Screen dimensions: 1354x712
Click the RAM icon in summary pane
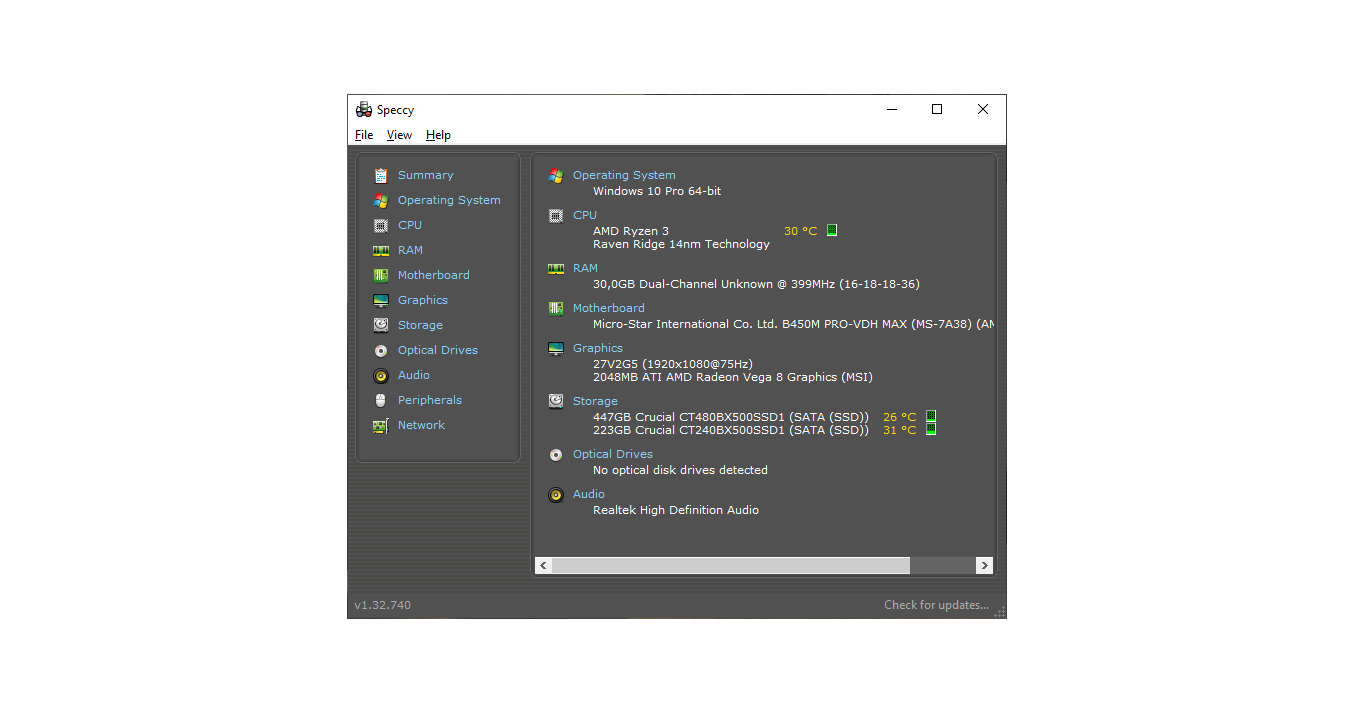click(x=556, y=268)
